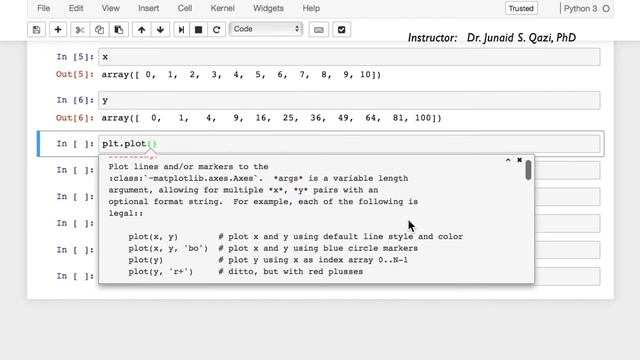Open the View menu

pos(111,8)
